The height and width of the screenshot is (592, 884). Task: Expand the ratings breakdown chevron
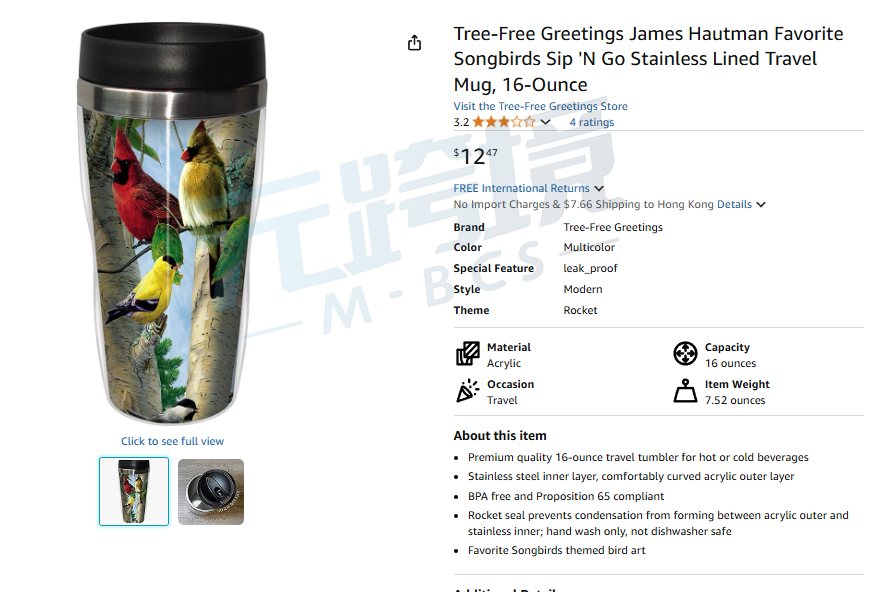click(545, 122)
